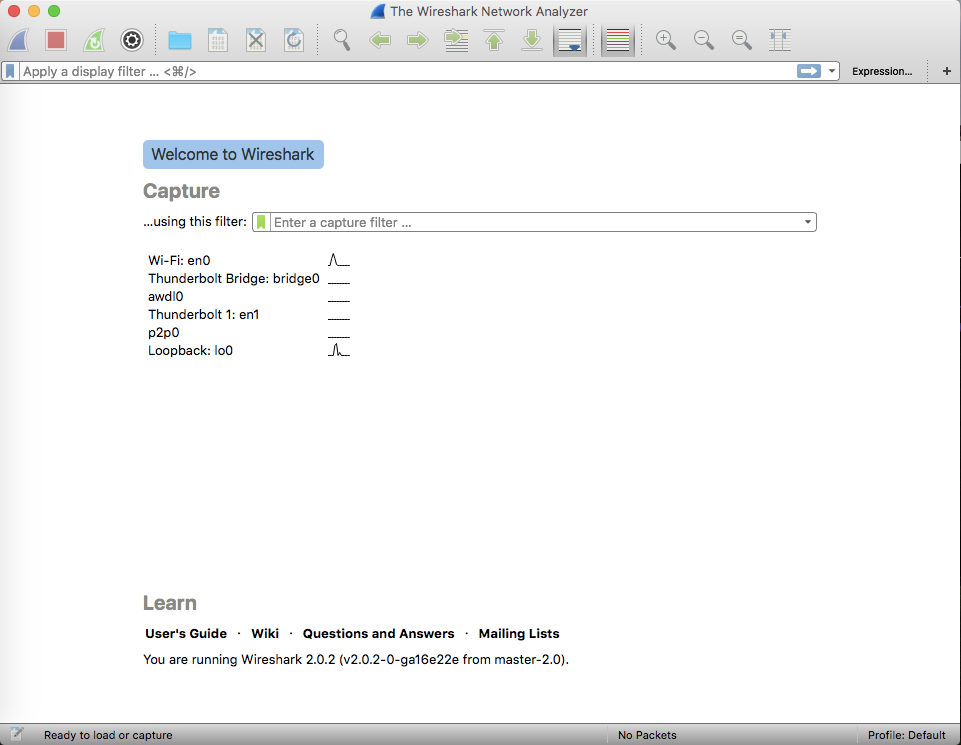
Task: Expand the capture filter dropdown arrow
Action: pos(808,222)
